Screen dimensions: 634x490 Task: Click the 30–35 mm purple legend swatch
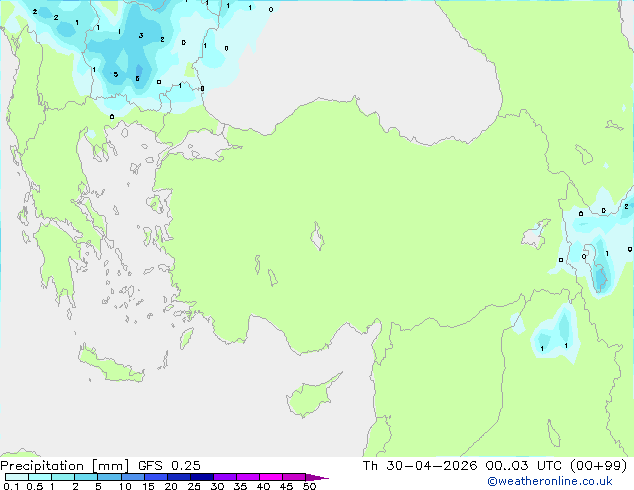tap(225, 477)
